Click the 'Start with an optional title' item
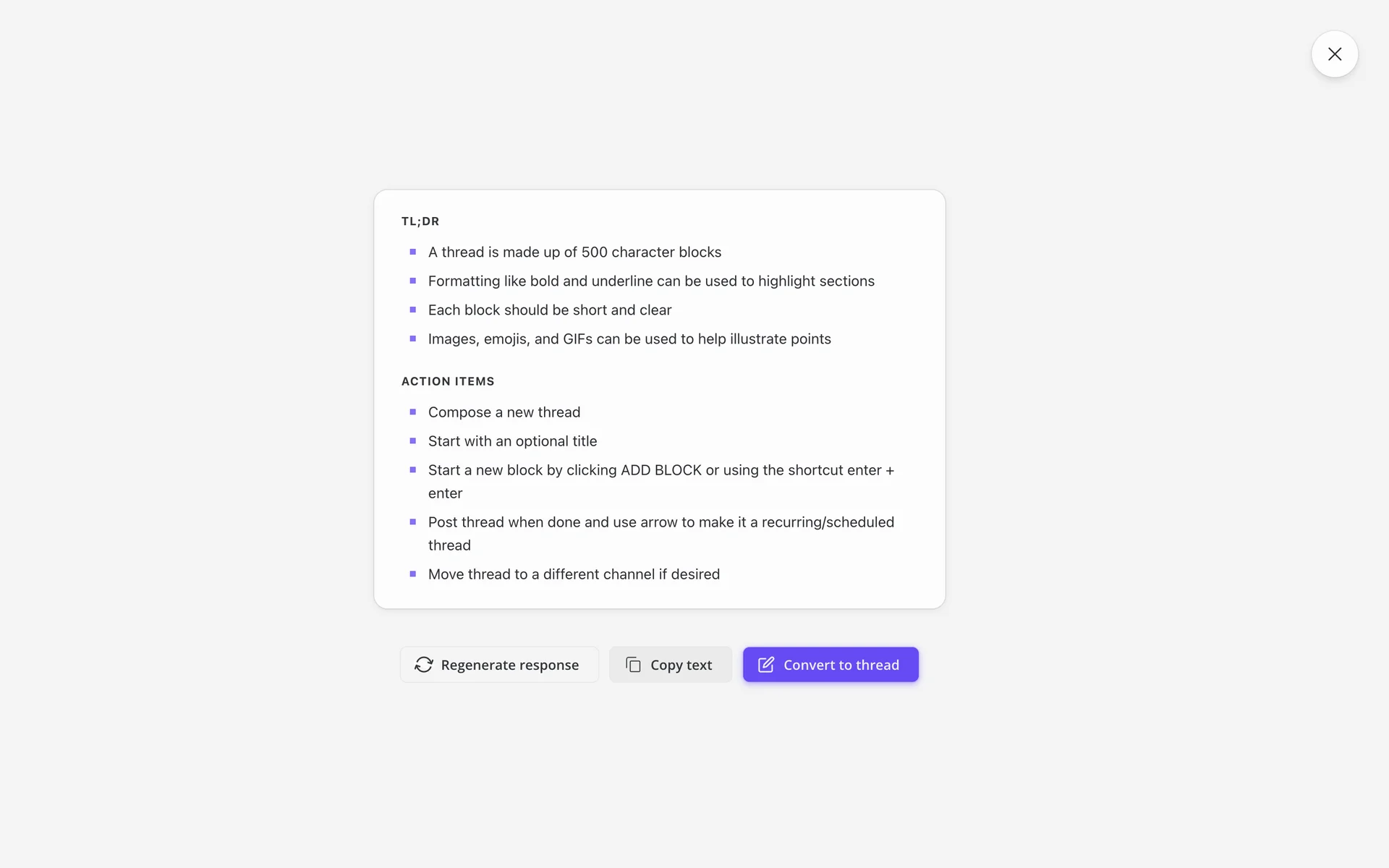 click(x=512, y=441)
